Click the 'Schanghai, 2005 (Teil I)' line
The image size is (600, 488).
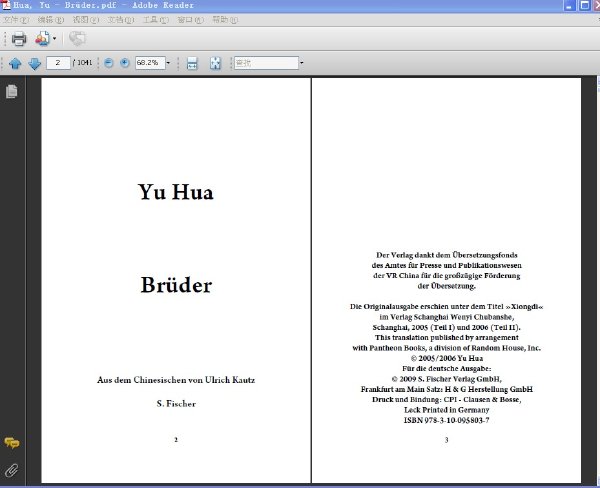(447, 327)
